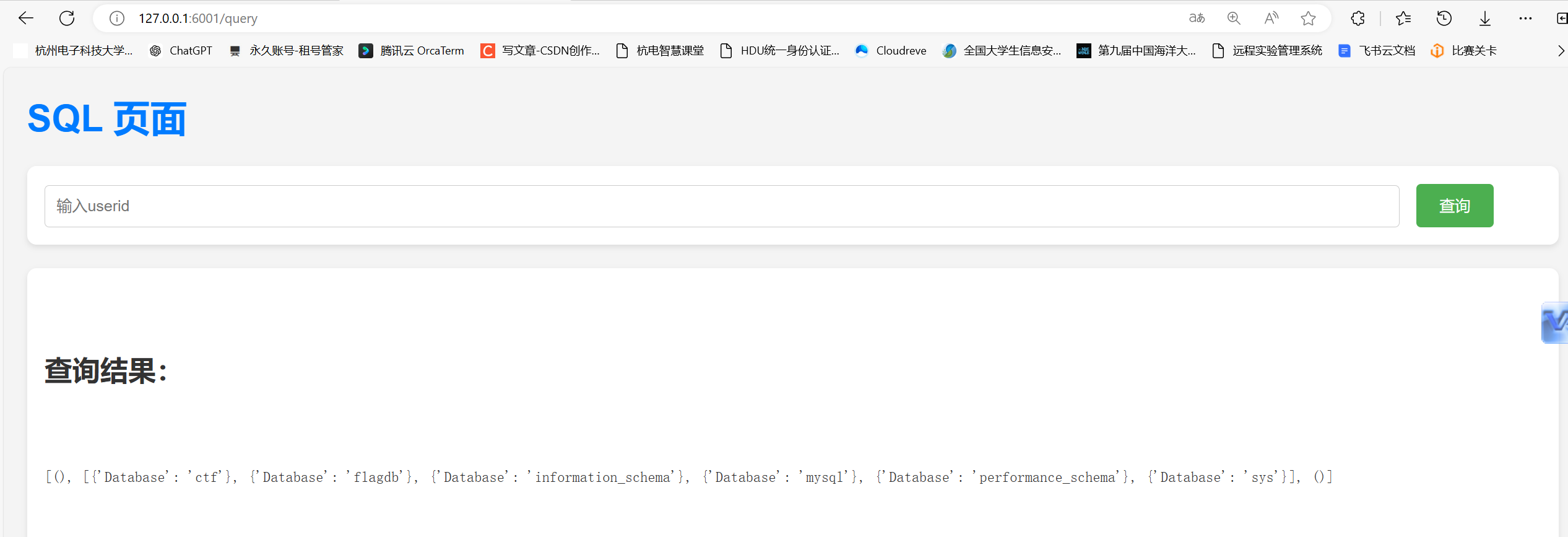Open 比赛关卡 bookmark

(x=1464, y=51)
